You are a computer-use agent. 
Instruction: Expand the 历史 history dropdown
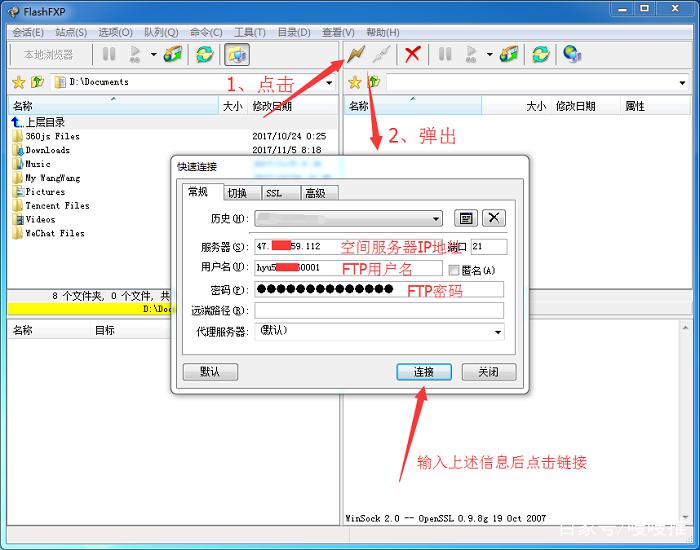tap(435, 219)
